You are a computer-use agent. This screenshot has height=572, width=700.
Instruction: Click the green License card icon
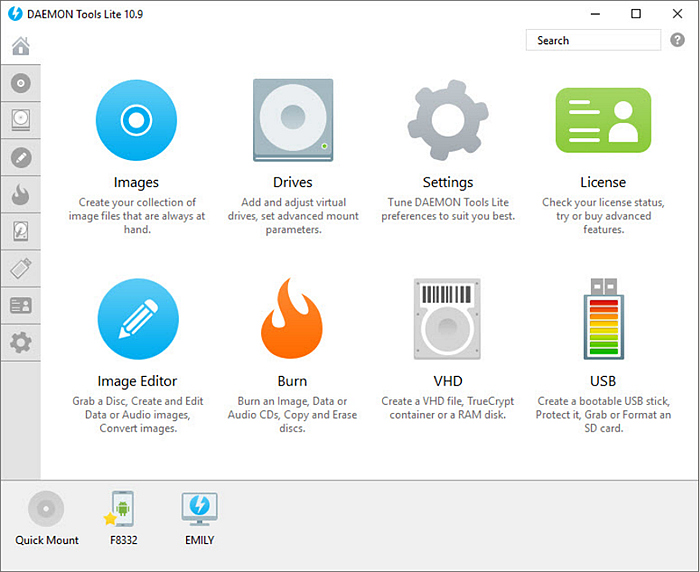point(603,120)
